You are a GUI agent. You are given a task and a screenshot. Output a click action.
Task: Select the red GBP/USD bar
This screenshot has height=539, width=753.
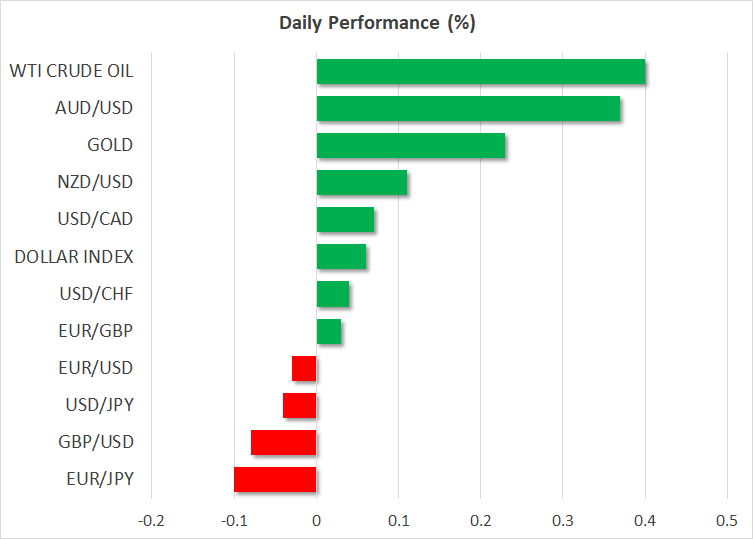[x=284, y=442]
